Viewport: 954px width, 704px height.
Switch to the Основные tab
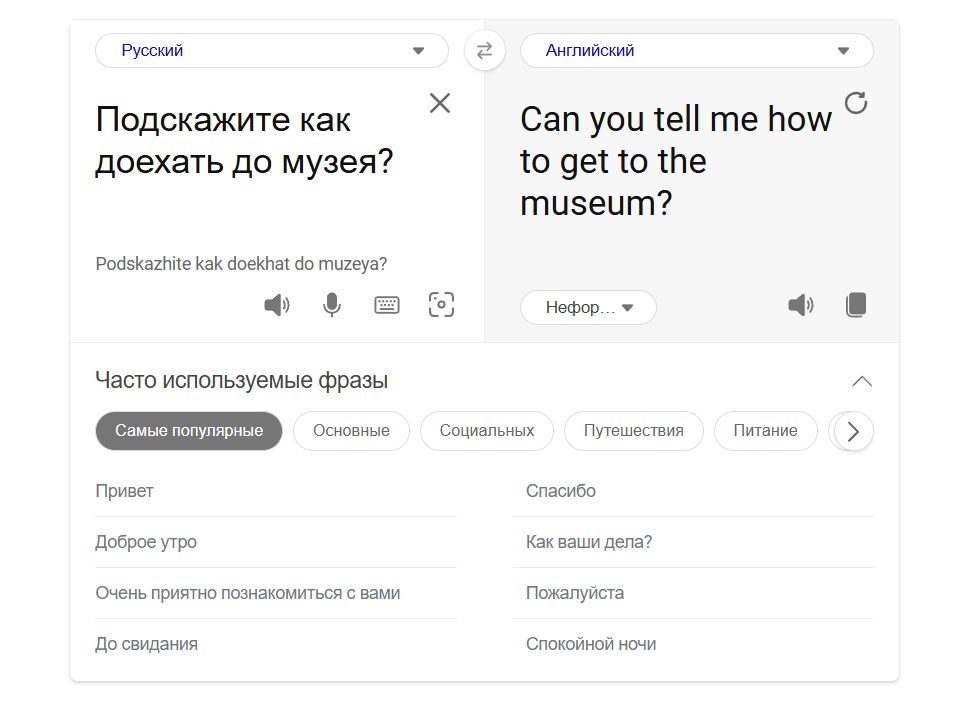coord(351,431)
